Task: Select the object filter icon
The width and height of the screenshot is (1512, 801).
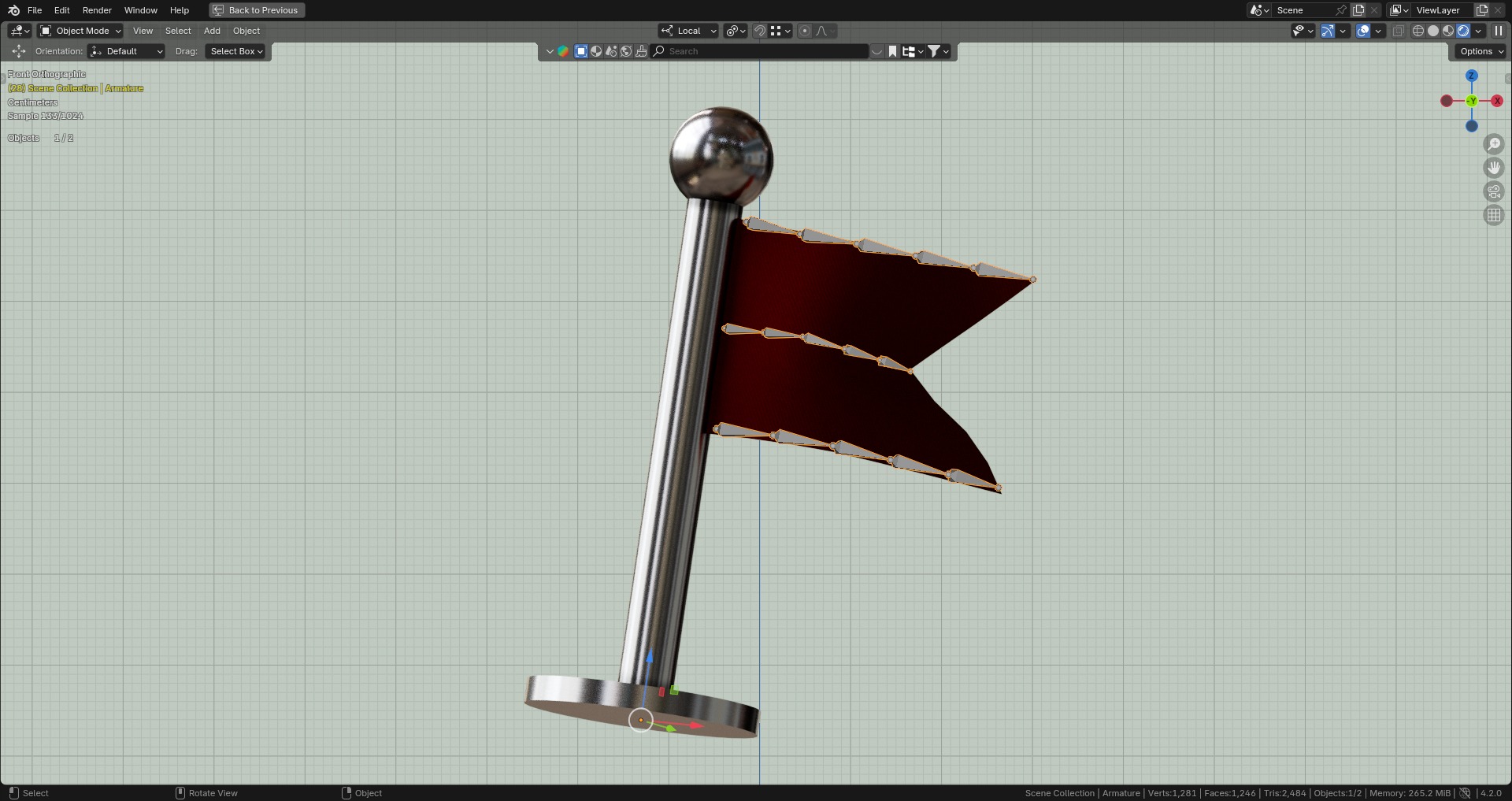Action: (581, 51)
